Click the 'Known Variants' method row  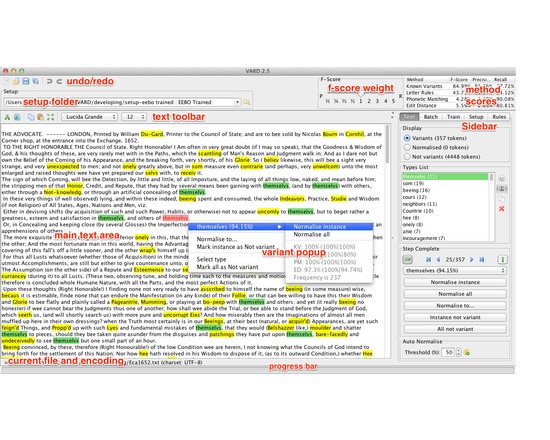460,86
